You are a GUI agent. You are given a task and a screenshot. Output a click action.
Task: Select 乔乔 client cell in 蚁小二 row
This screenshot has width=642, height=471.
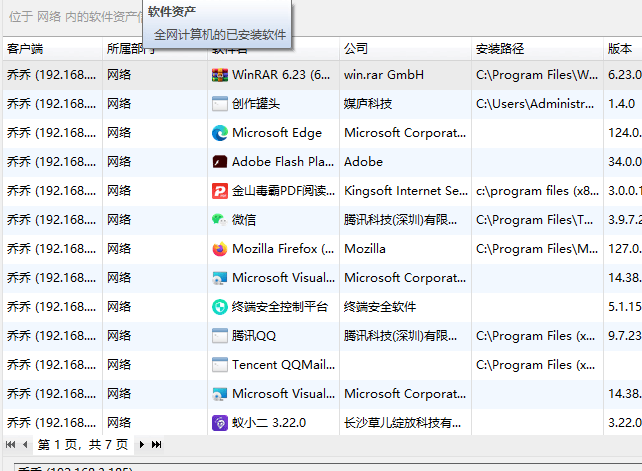click(x=52, y=423)
